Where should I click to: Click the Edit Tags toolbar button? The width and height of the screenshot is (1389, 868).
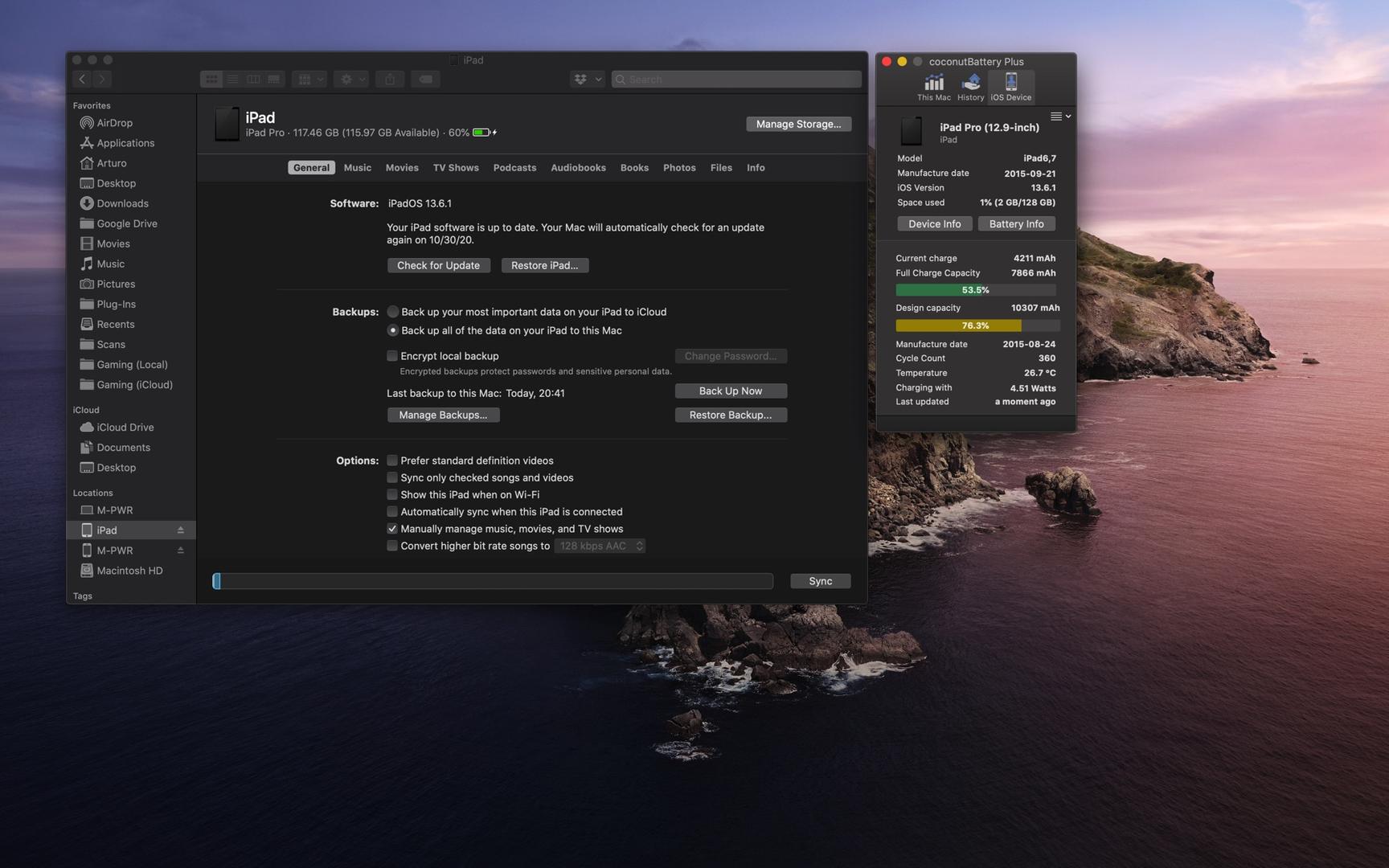tap(425, 79)
